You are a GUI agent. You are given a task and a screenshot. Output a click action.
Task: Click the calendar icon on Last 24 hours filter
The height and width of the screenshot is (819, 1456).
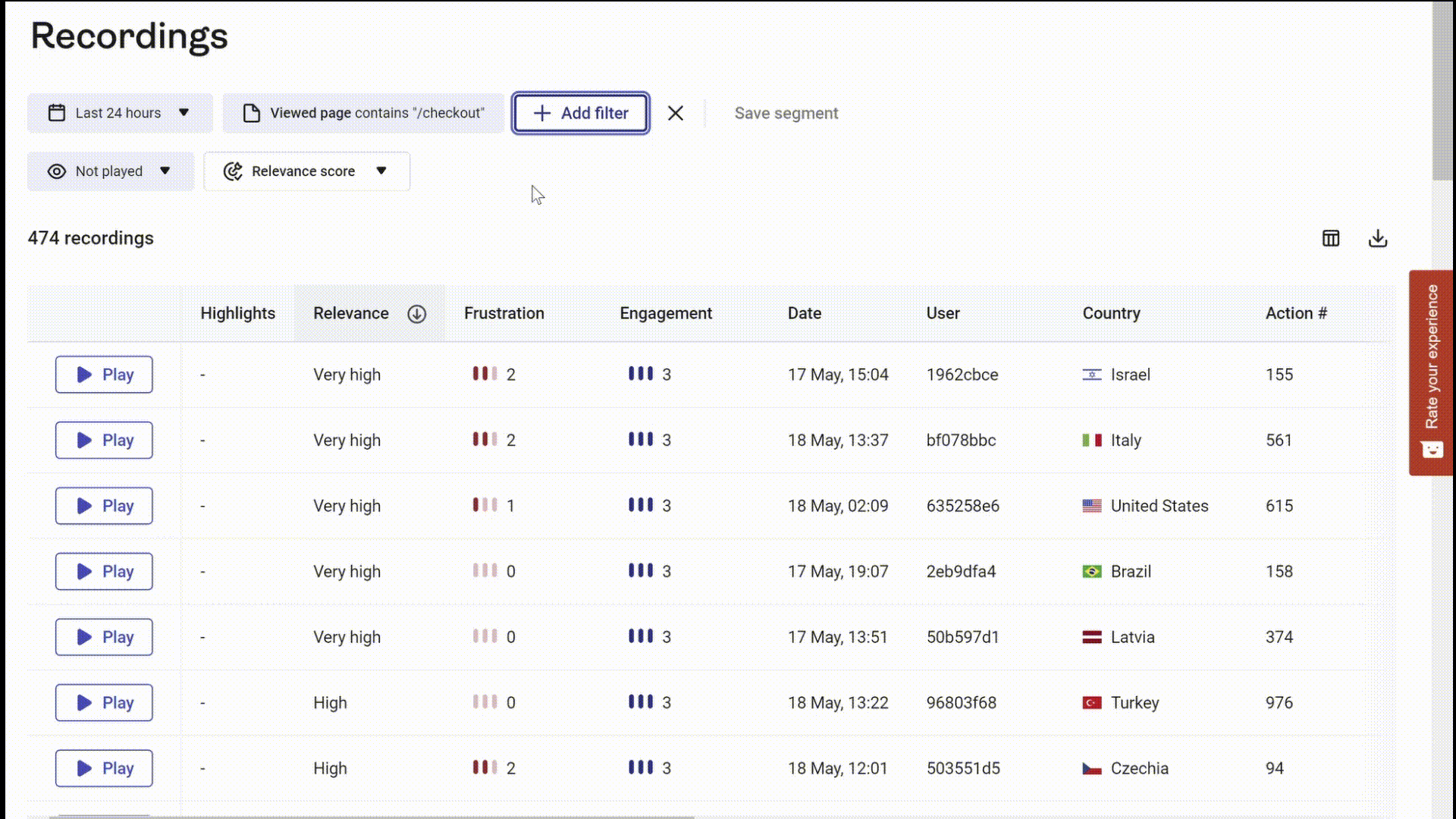point(56,112)
